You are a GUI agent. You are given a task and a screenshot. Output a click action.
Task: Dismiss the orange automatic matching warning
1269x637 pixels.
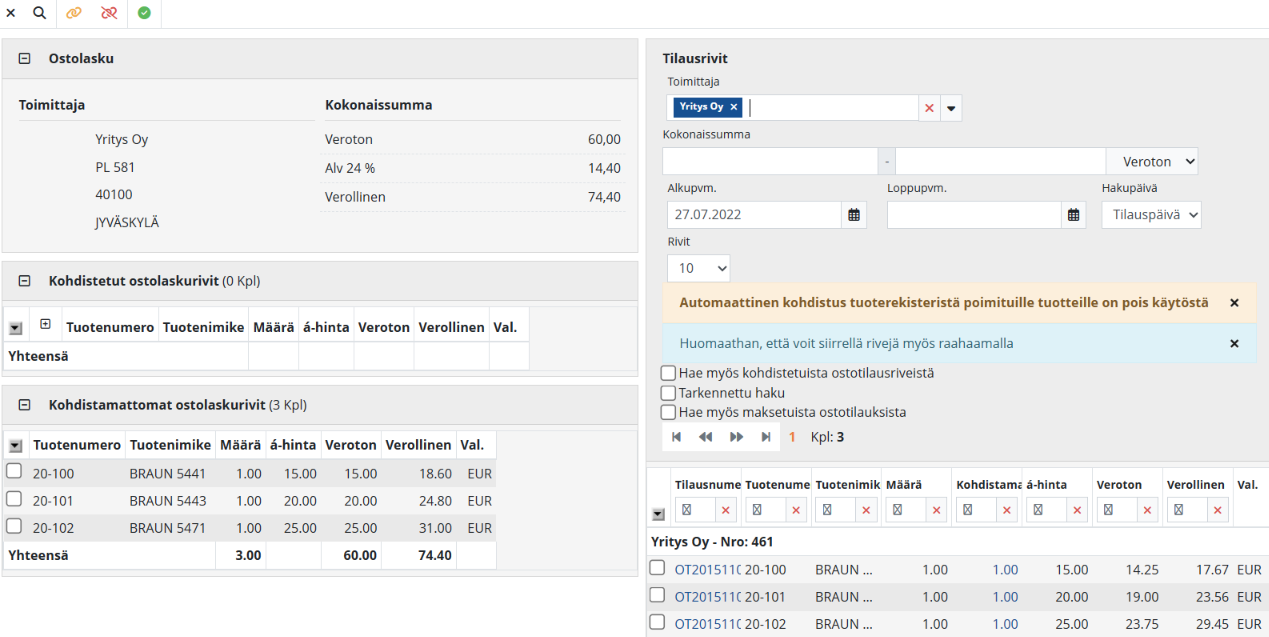coord(1234,302)
